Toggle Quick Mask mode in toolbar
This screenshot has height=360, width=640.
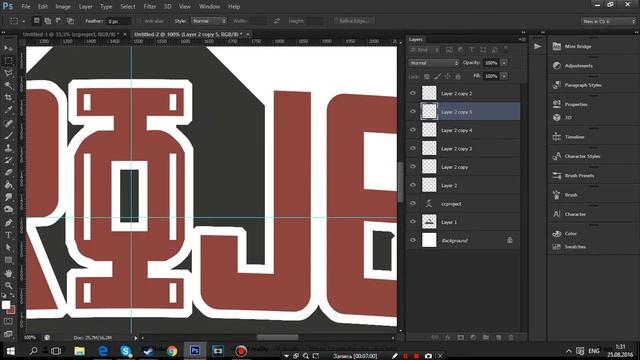[8, 322]
